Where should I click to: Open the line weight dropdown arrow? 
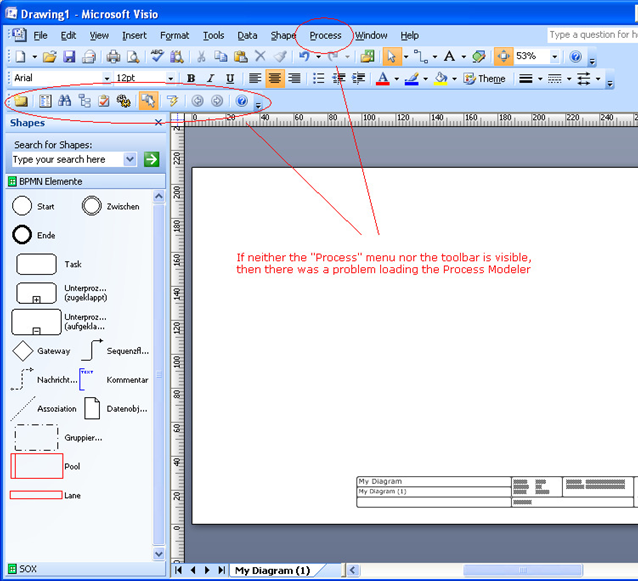tap(540, 79)
